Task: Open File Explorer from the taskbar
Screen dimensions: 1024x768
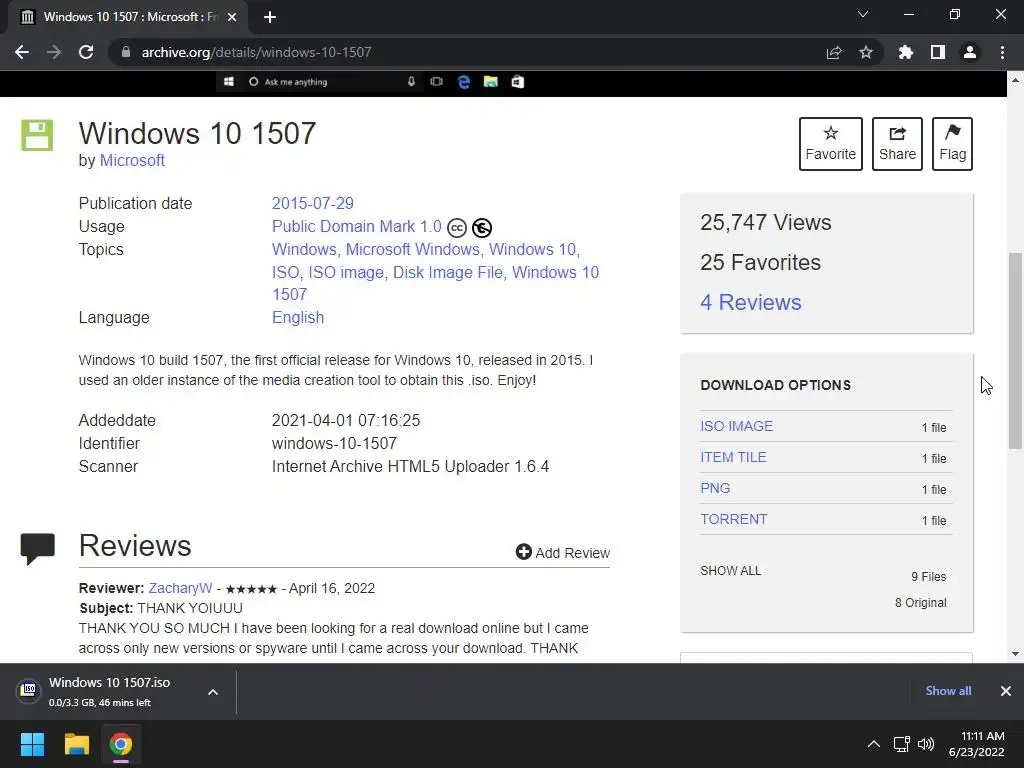Action: tap(76, 744)
